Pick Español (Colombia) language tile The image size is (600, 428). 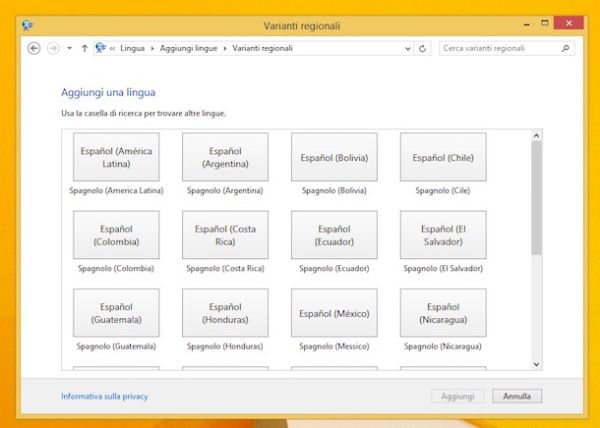point(116,235)
